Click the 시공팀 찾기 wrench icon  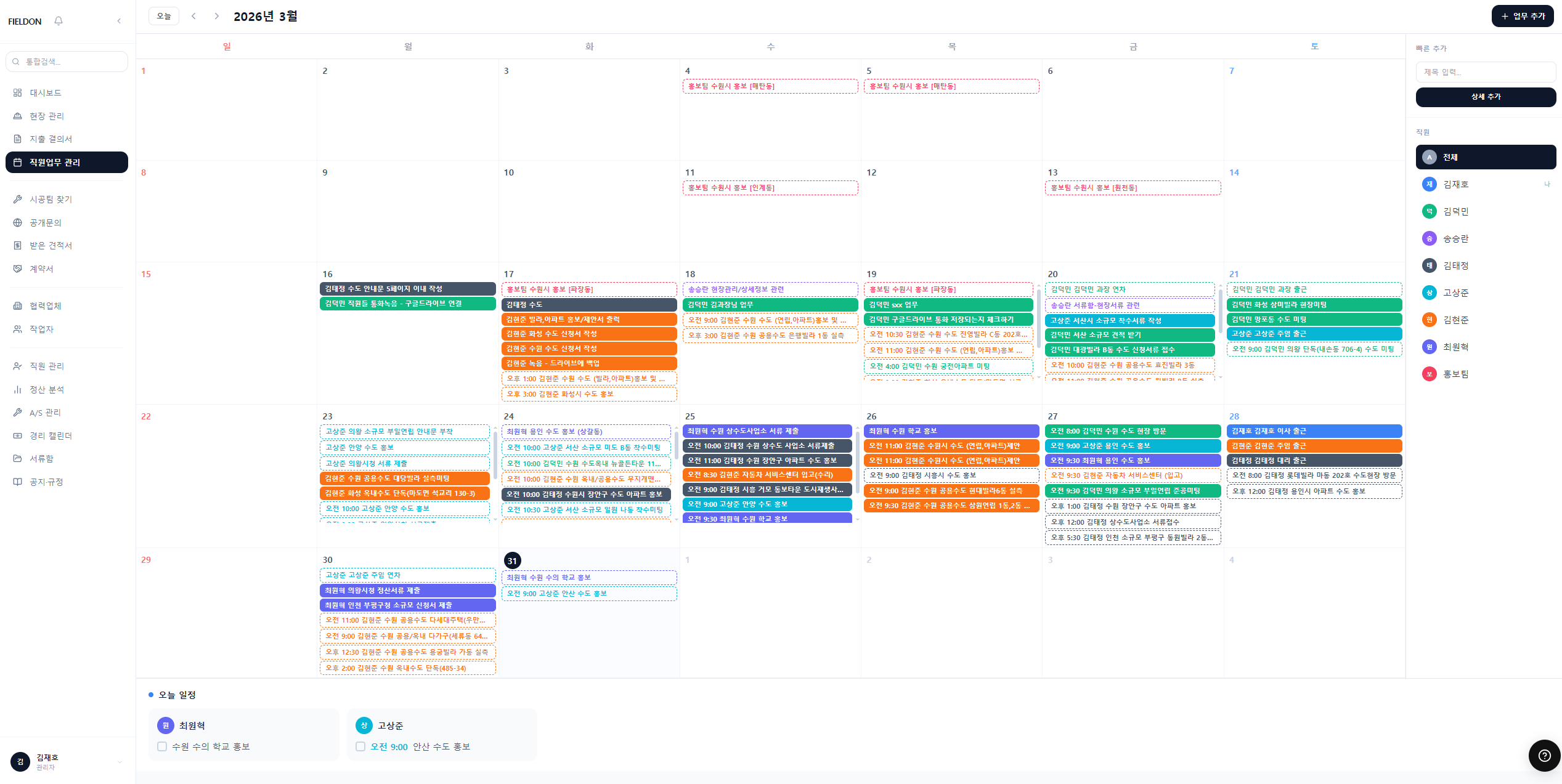point(17,200)
